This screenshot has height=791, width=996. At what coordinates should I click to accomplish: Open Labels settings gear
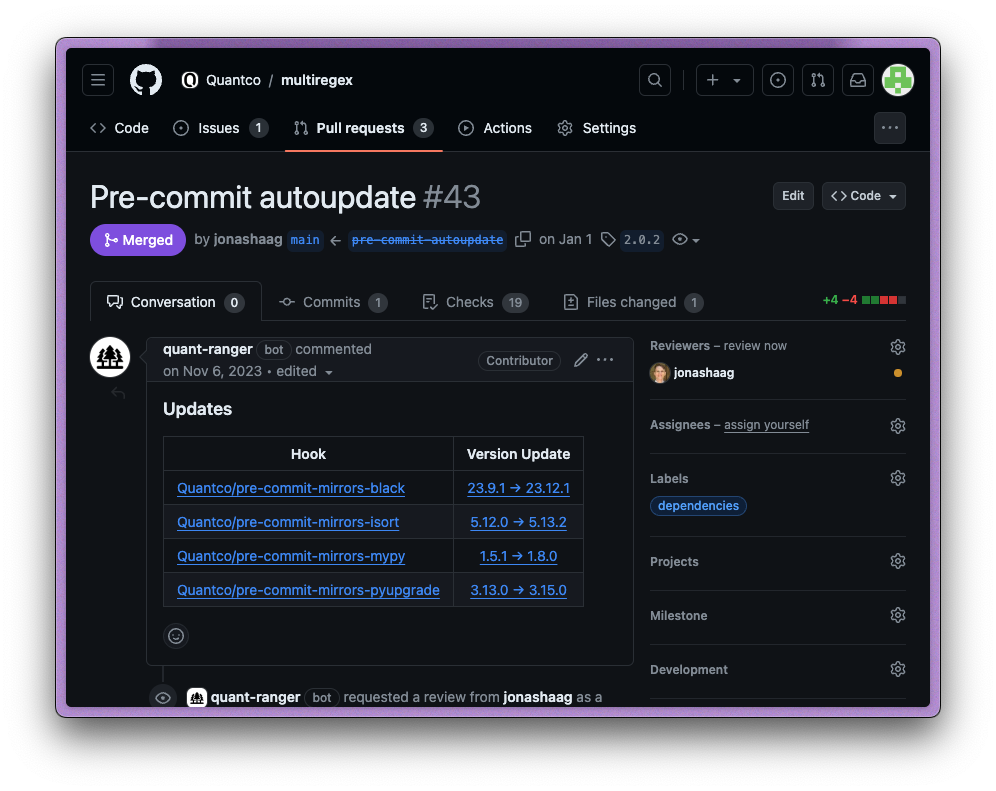[x=898, y=478]
